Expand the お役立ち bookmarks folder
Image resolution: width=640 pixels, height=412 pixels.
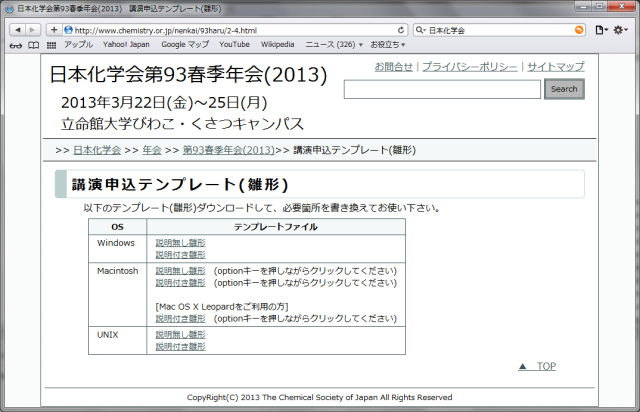pyautogui.click(x=387, y=45)
